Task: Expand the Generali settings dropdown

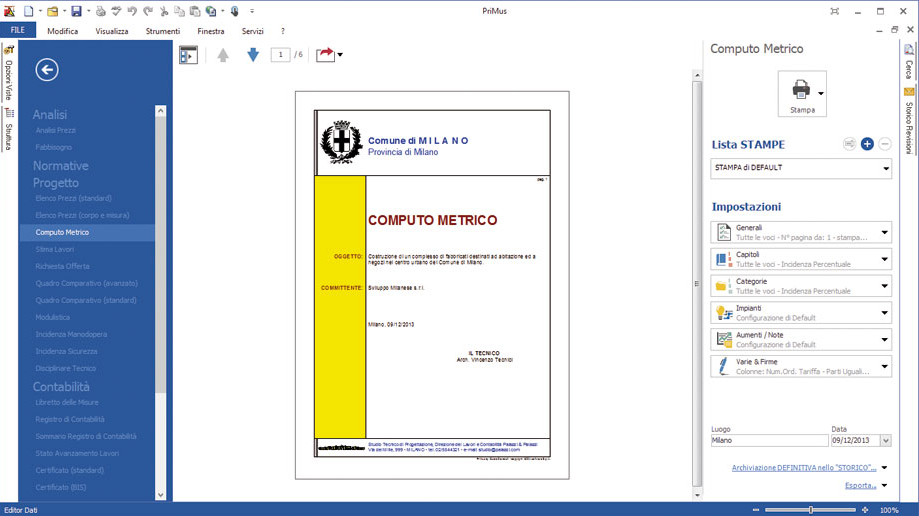Action: click(884, 233)
